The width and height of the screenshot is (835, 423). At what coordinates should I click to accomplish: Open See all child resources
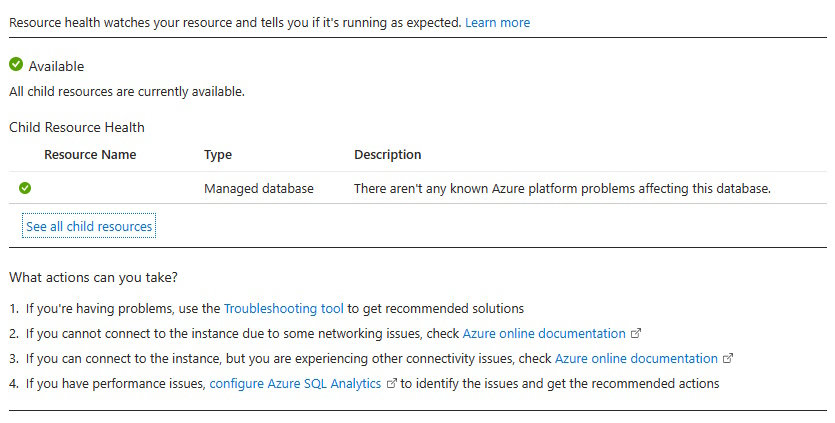(89, 227)
